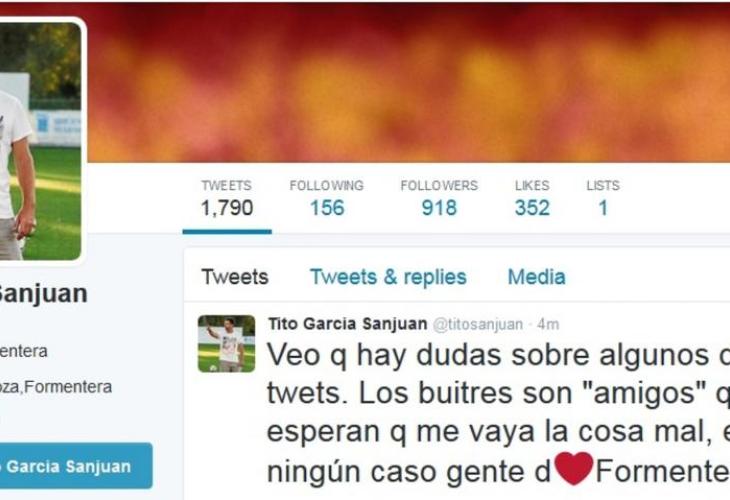Viewport: 730px width, 500px height.
Task: Click the profile name heading Sanjuan
Action: [43, 294]
